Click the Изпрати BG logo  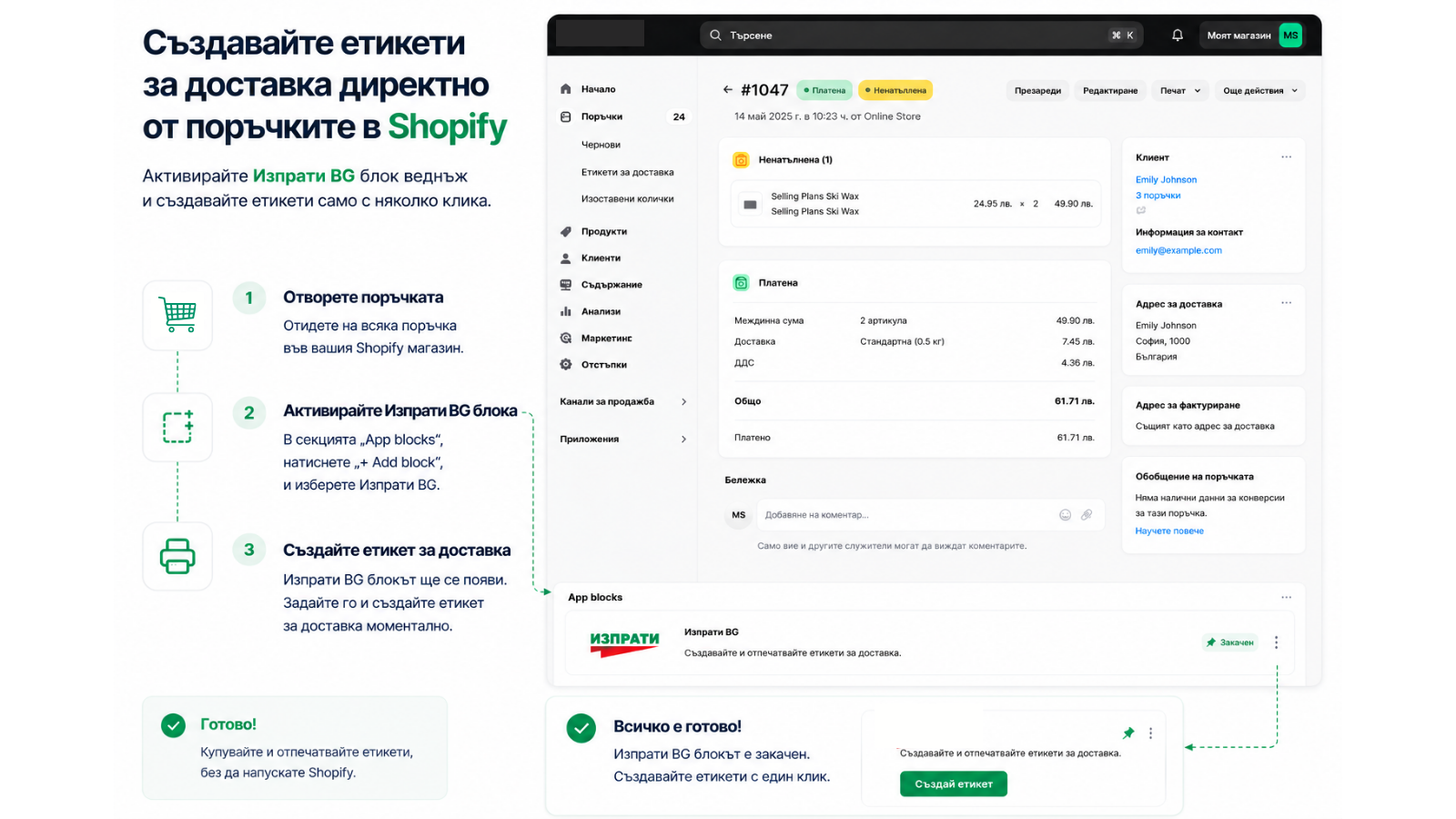coord(624,643)
